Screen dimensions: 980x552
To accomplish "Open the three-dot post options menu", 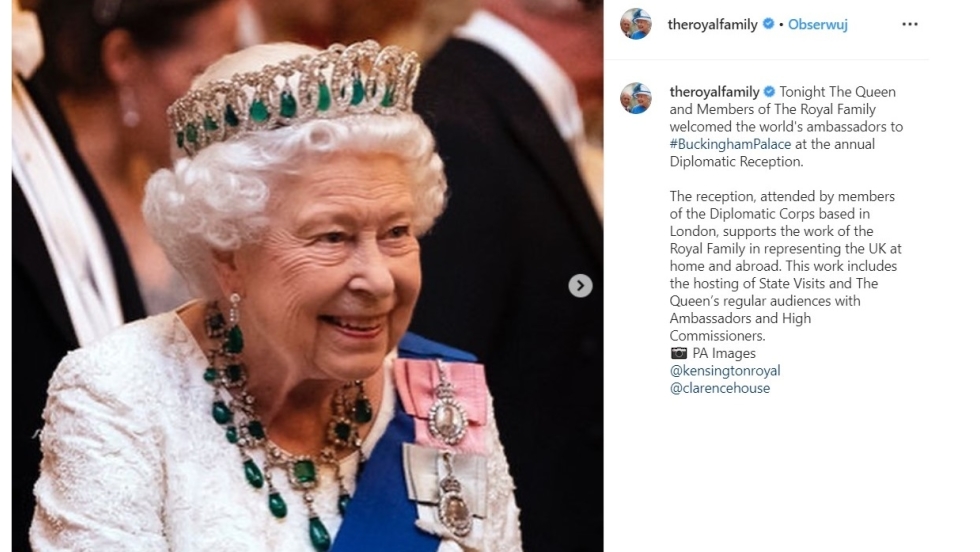I will [x=909, y=24].
